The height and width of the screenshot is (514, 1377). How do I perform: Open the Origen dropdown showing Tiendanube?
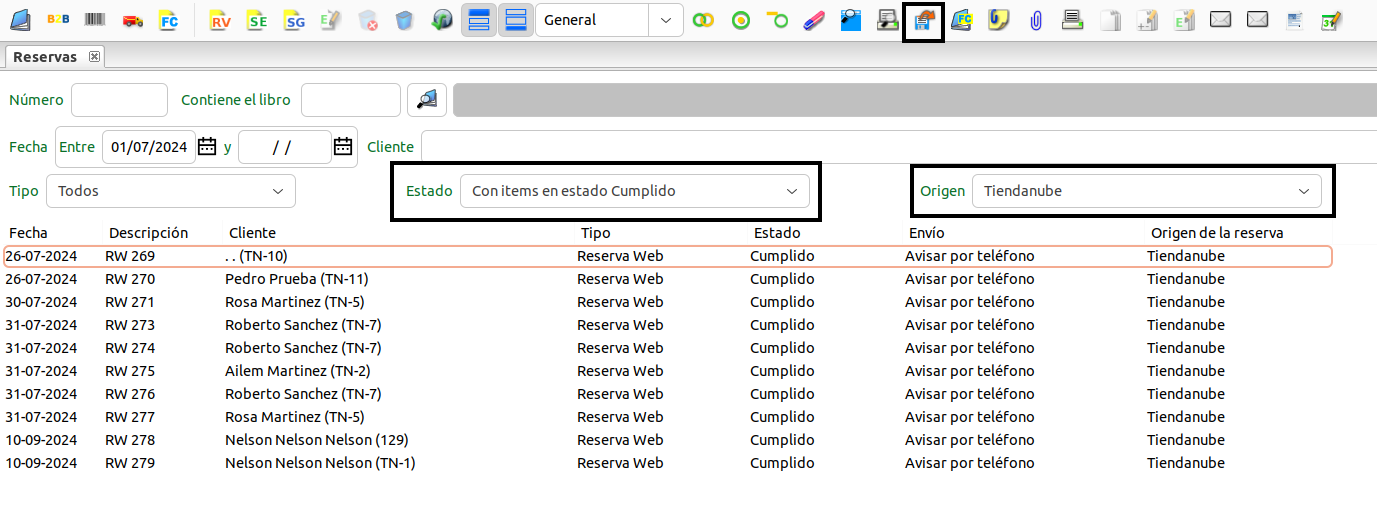[1146, 191]
